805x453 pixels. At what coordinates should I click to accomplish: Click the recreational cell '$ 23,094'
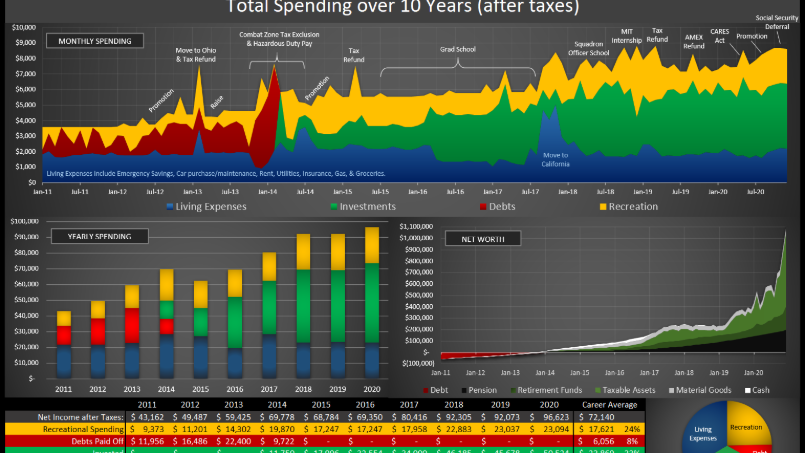(549, 429)
